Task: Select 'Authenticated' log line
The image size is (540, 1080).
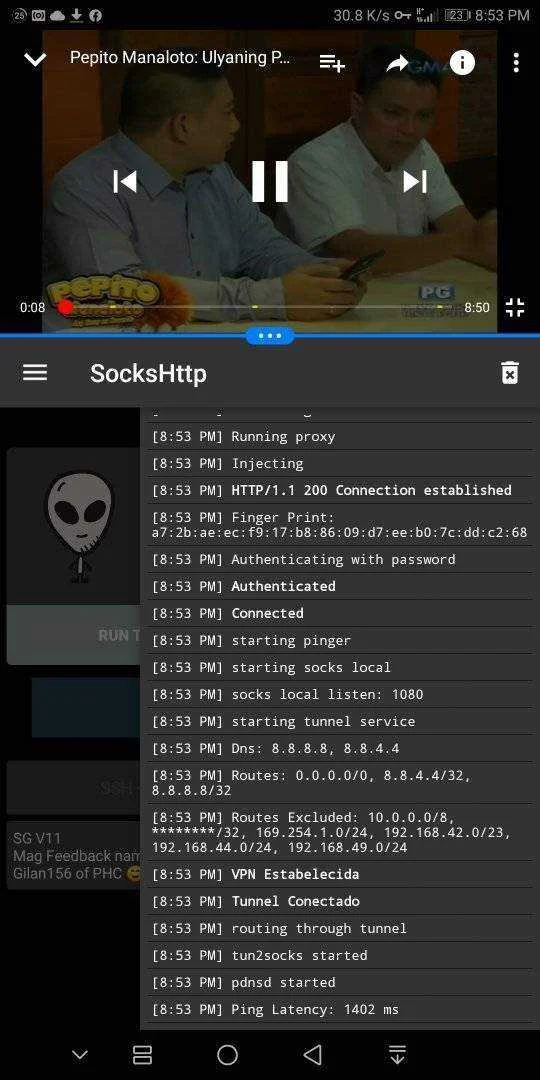Action: click(340, 586)
